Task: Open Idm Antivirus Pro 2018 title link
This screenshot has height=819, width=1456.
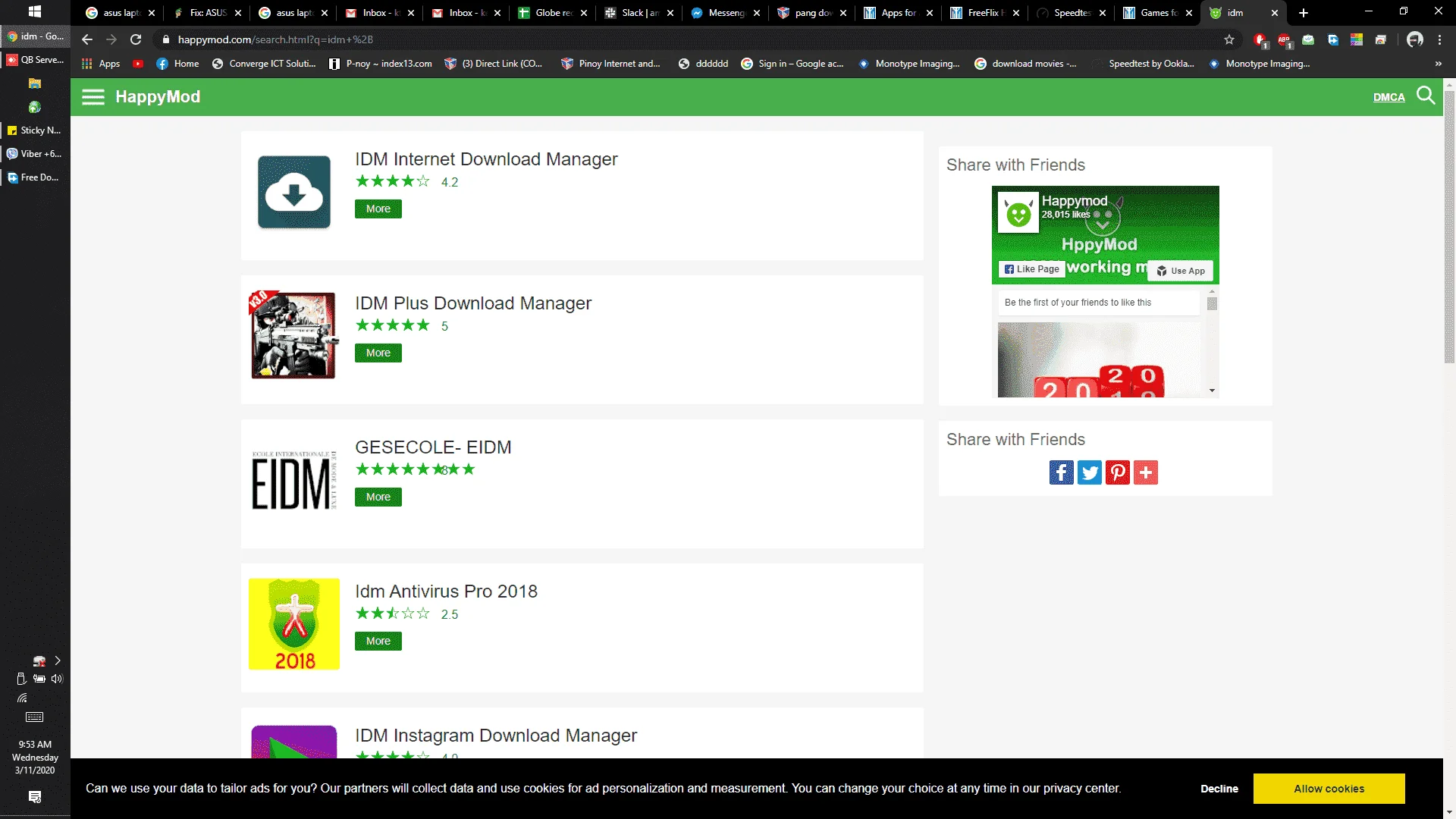Action: 446,591
